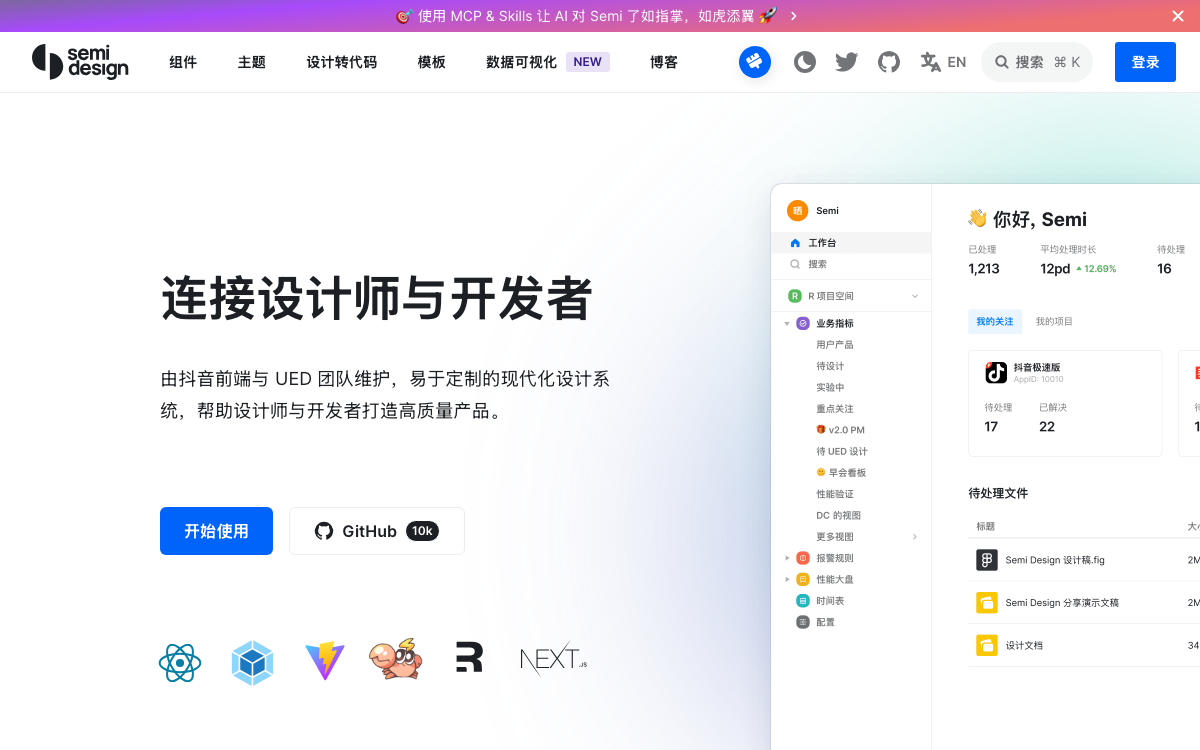Click the React logo icon
Image resolution: width=1200 pixels, height=750 pixels.
[180, 663]
